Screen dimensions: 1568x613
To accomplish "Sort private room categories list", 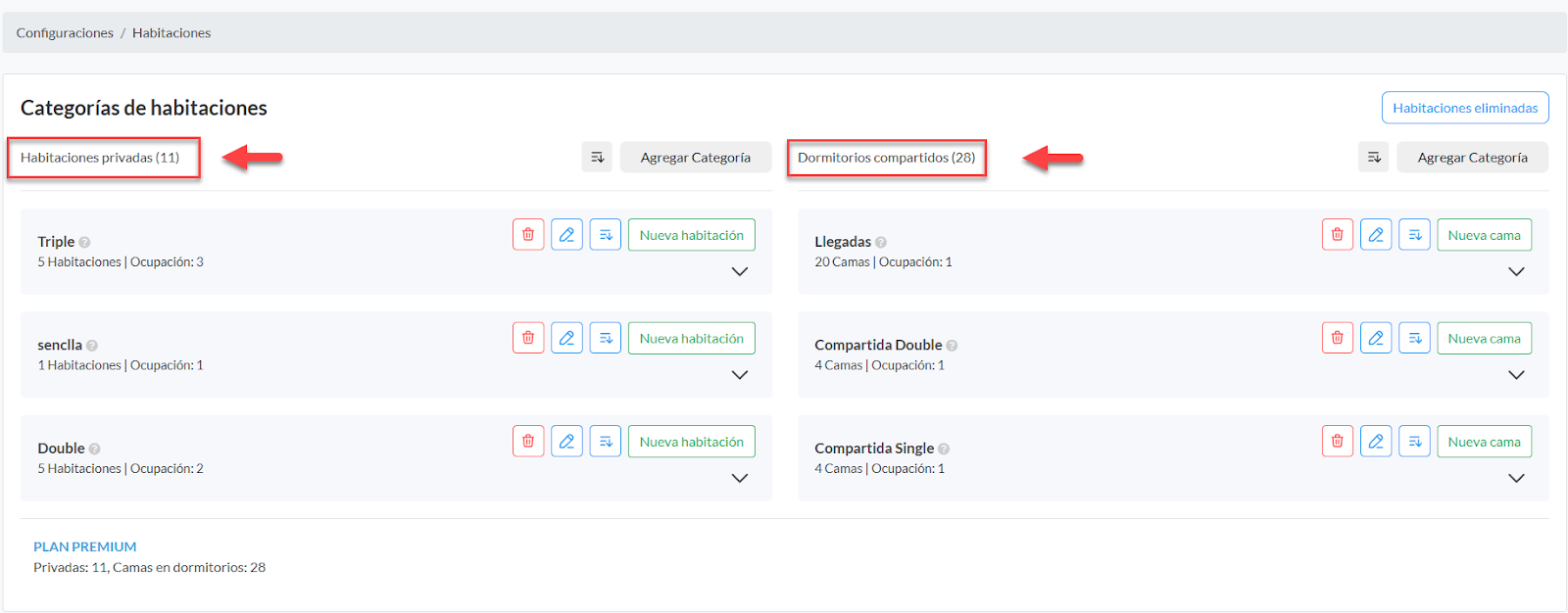I will (x=597, y=157).
